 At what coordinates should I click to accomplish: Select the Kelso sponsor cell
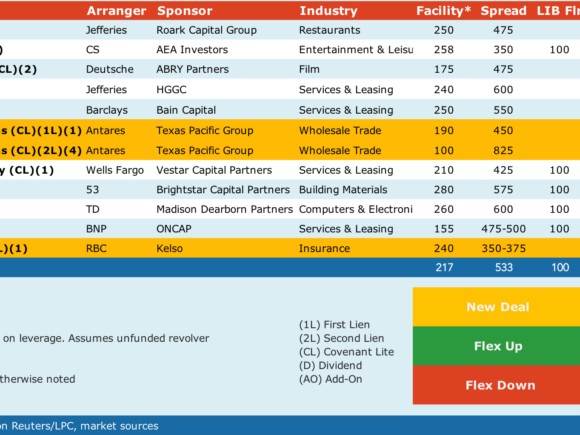point(169,248)
